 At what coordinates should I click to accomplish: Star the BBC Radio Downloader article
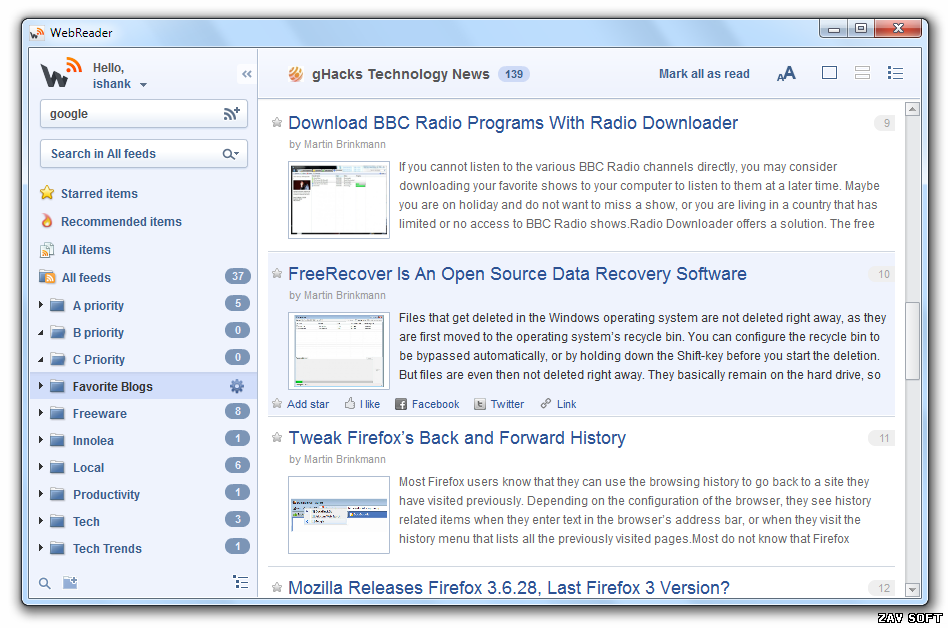(x=277, y=123)
